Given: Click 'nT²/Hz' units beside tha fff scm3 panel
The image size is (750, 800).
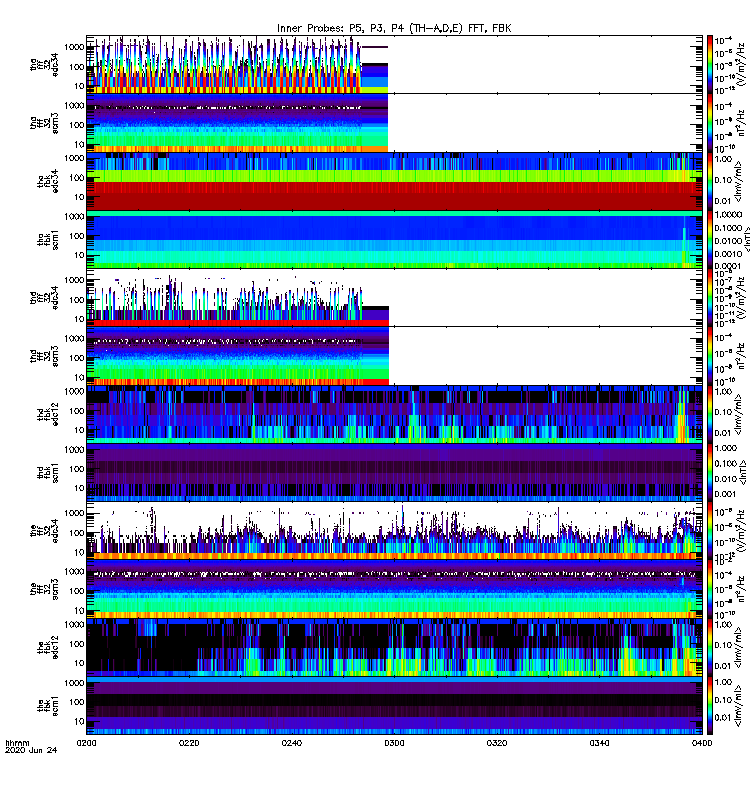Looking at the screenshot, I should [x=740, y=123].
